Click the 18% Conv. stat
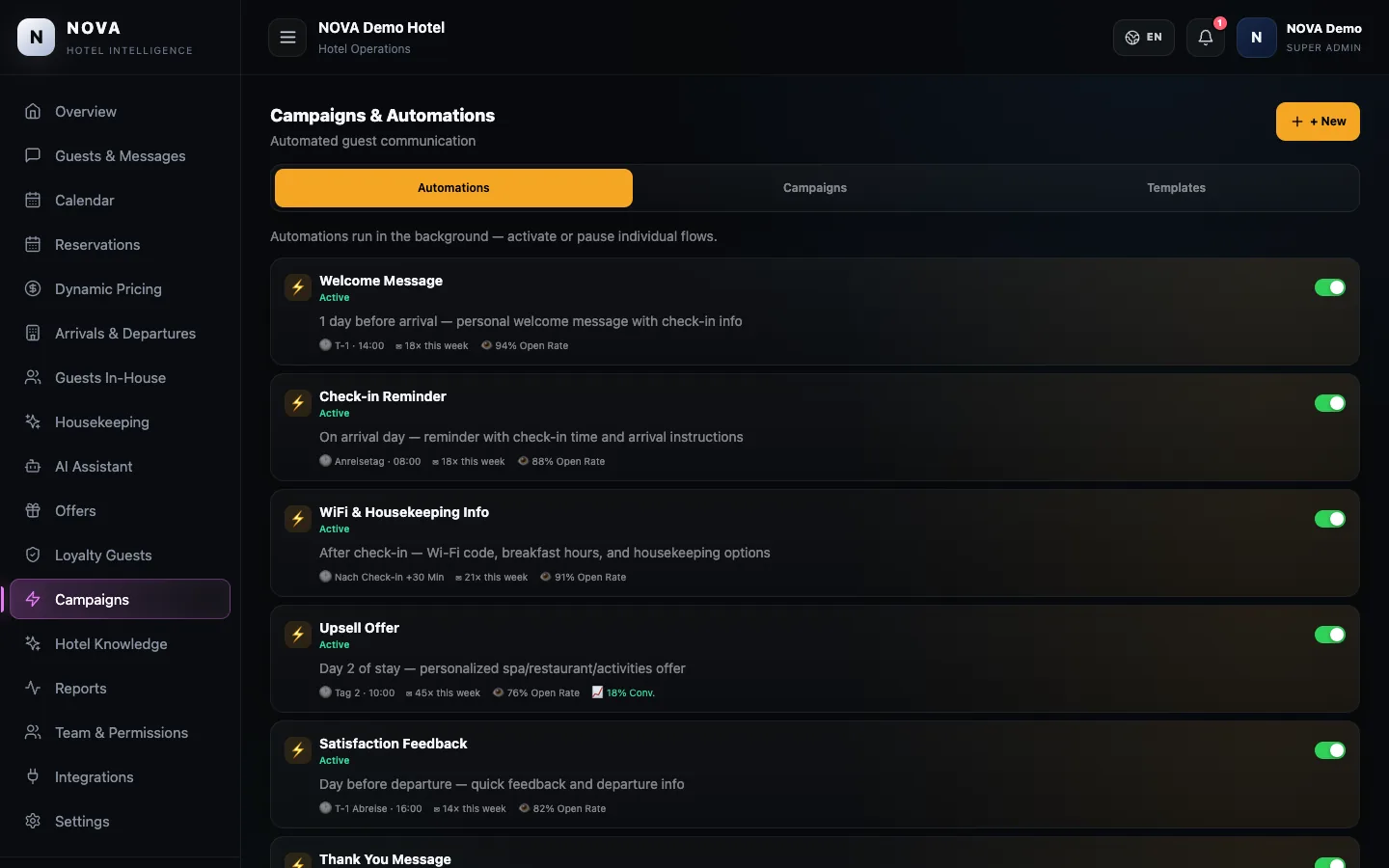1389x868 pixels. coord(623,692)
